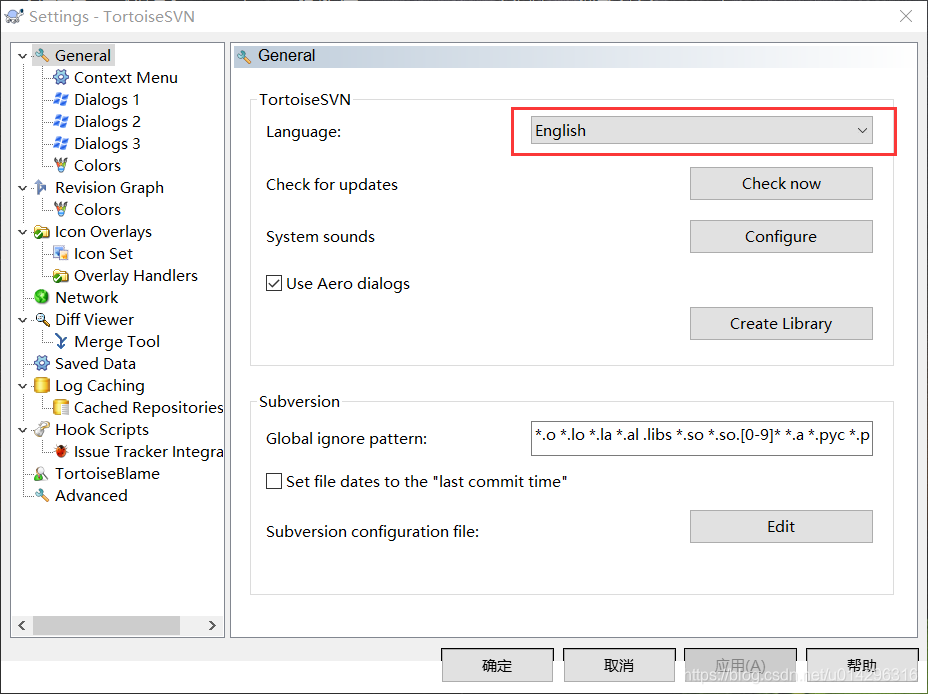Click the Diff Viewer magnifier icon

(41, 319)
